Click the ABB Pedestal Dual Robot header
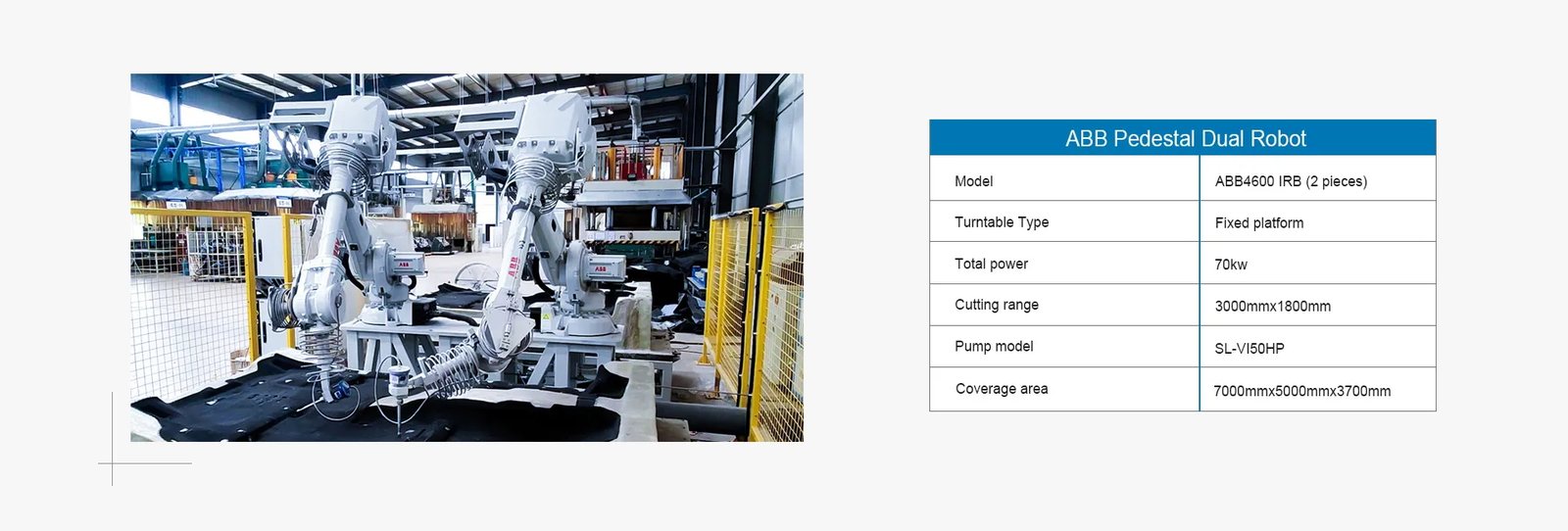Viewport: 1568px width, 531px height. (x=1184, y=138)
